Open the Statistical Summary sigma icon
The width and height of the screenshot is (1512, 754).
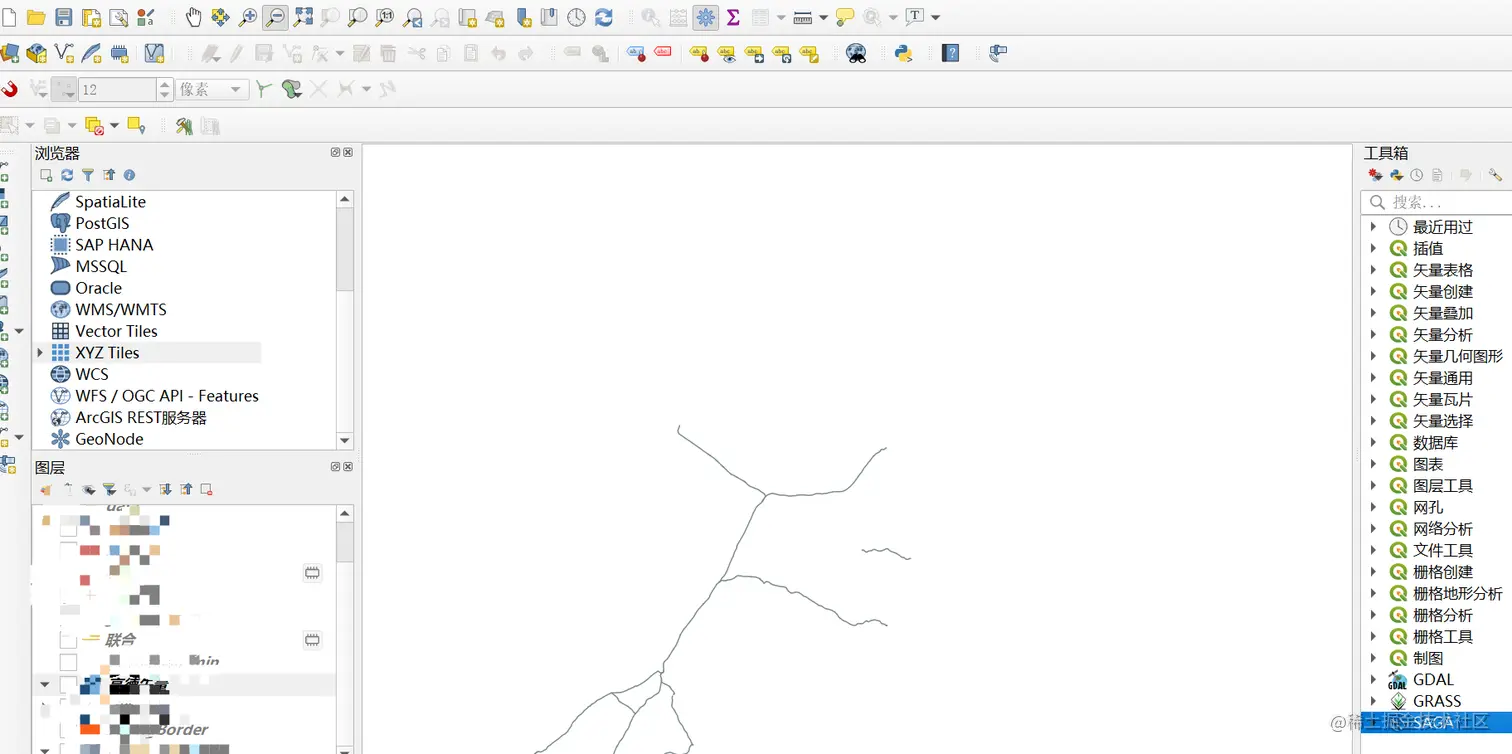click(x=733, y=17)
